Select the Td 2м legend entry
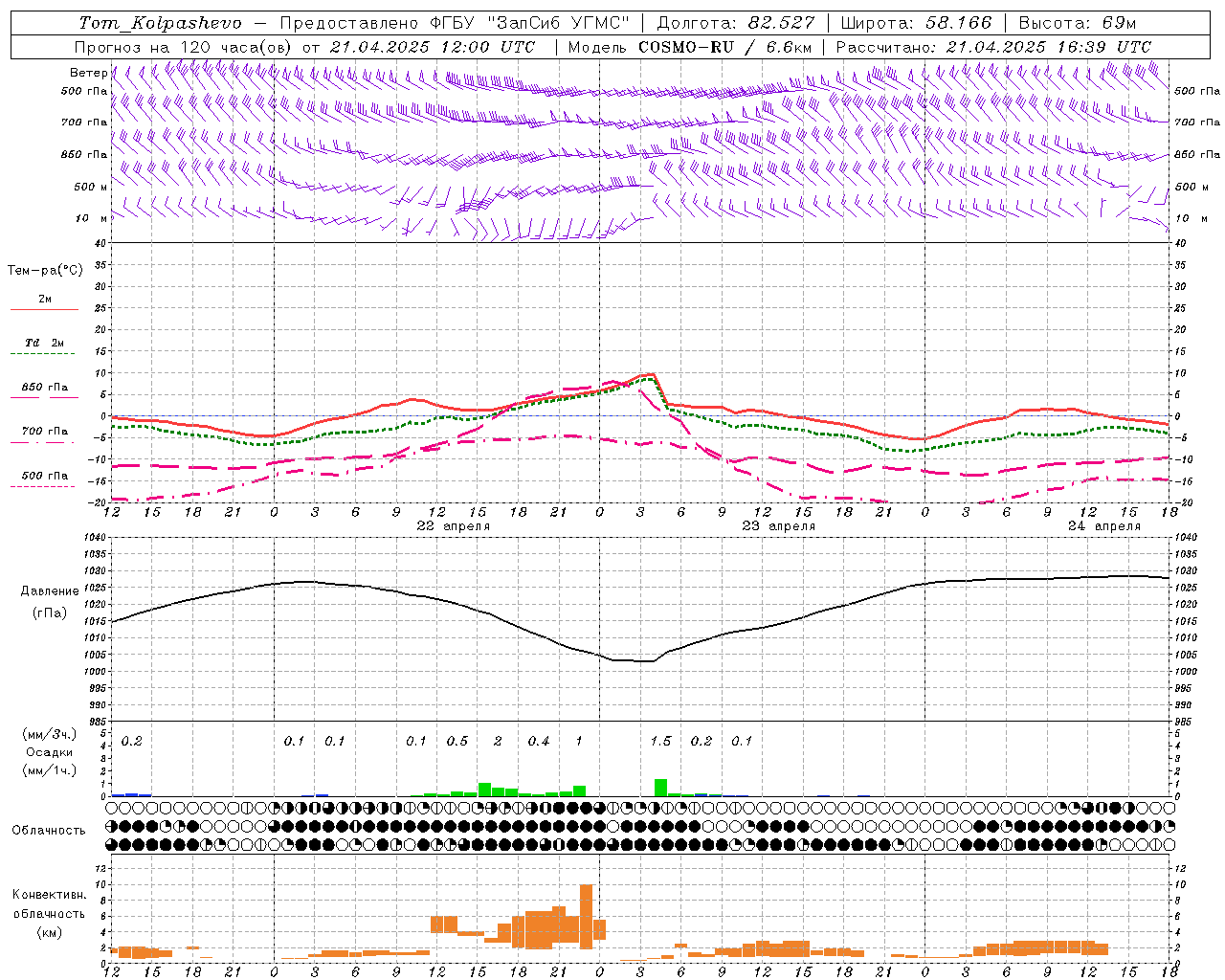 (x=44, y=343)
